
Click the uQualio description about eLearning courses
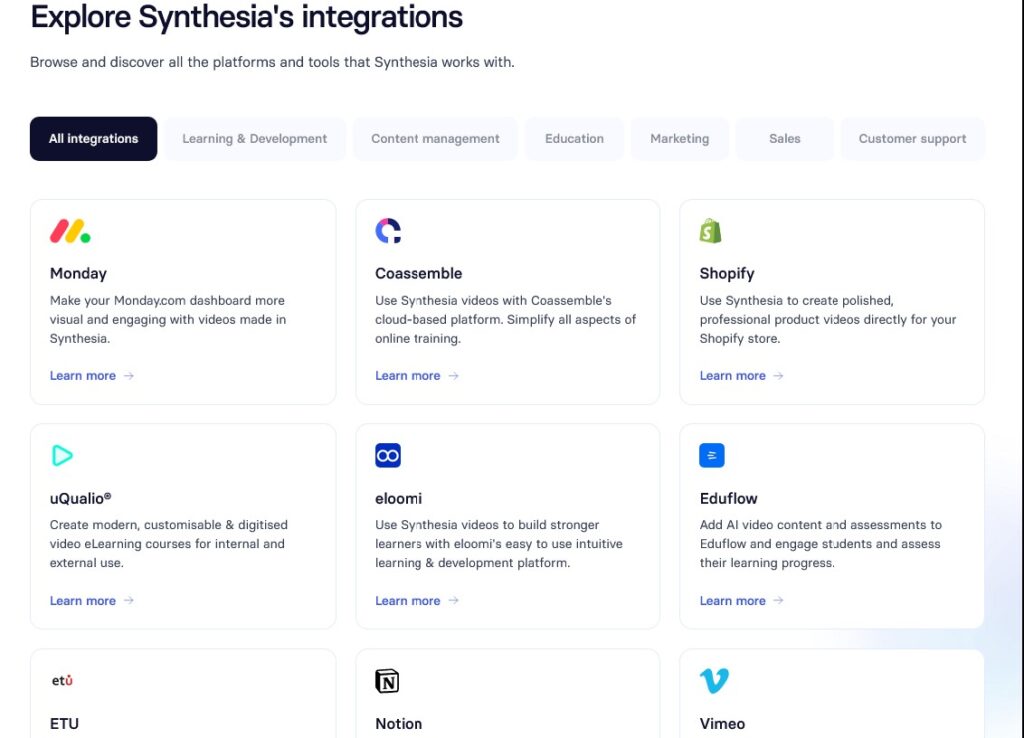coord(168,543)
